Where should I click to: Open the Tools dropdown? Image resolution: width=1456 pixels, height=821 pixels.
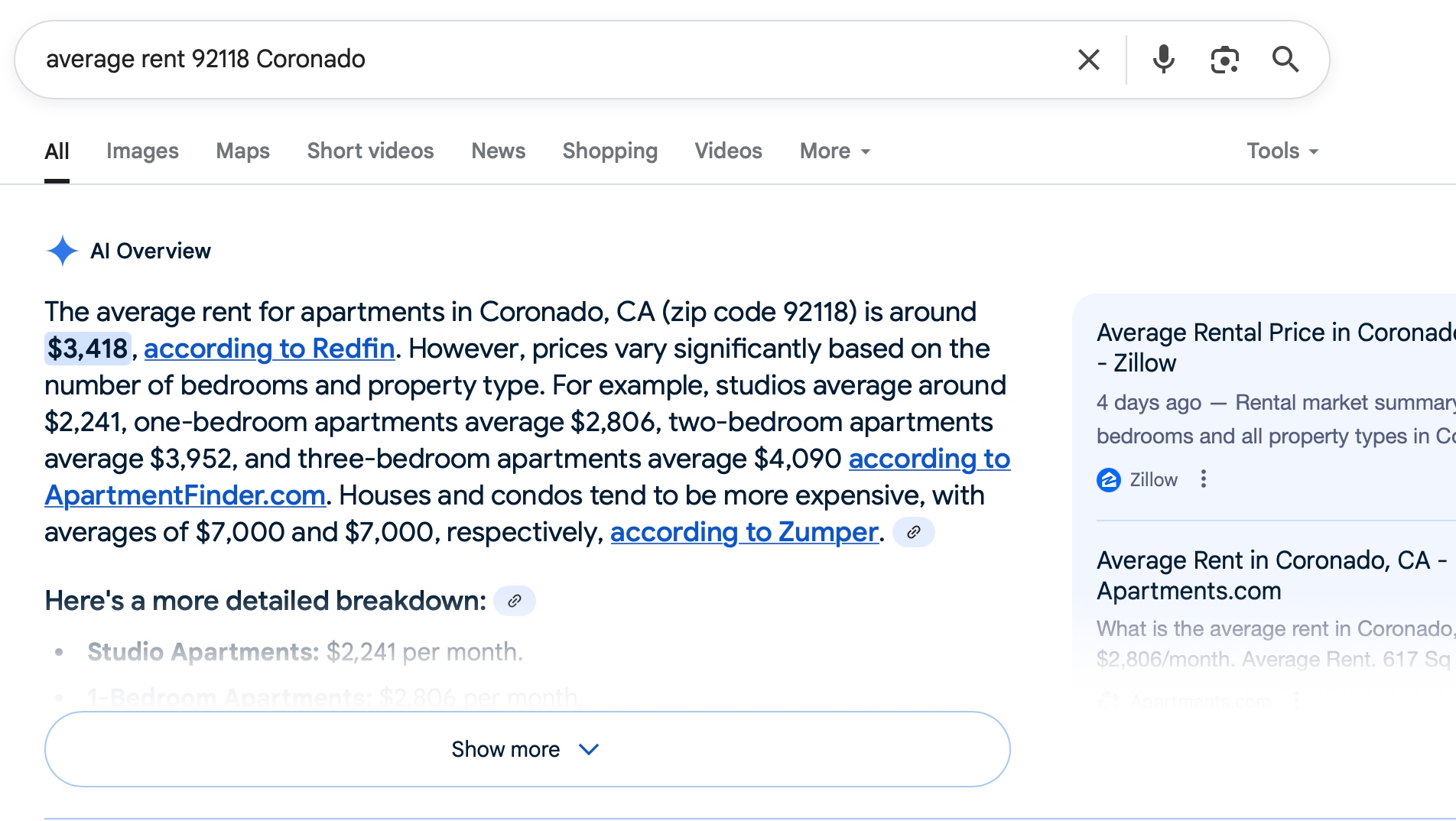point(1282,151)
